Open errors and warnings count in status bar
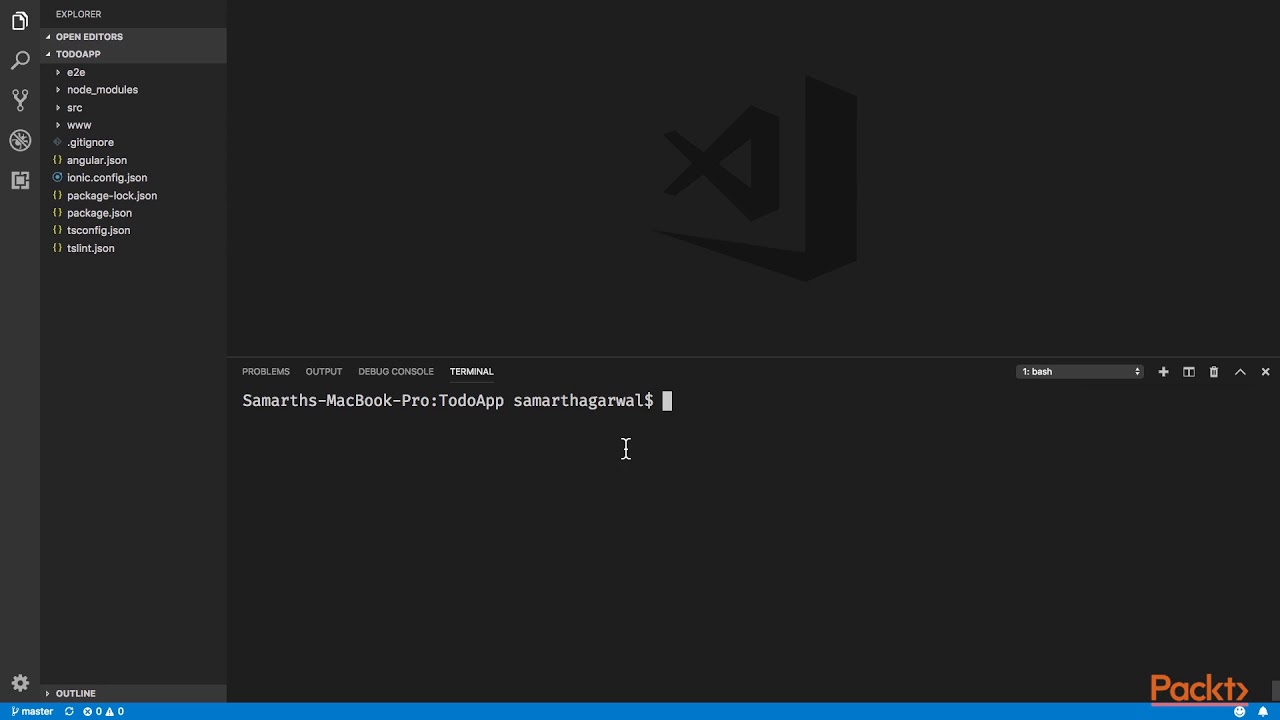Image resolution: width=1280 pixels, height=720 pixels. point(104,712)
